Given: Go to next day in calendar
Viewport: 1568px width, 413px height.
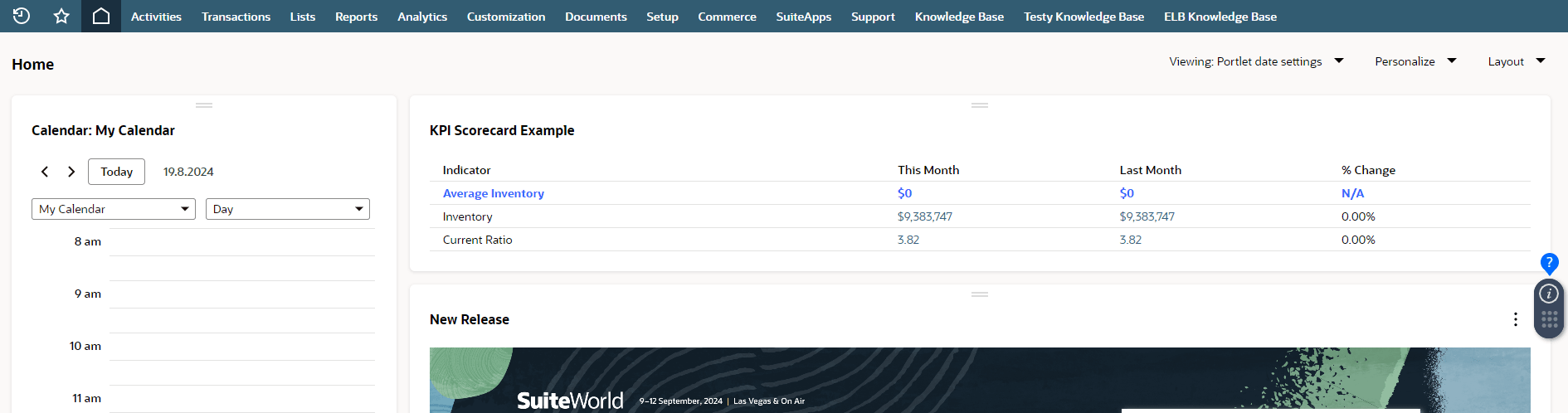Looking at the screenshot, I should (71, 172).
